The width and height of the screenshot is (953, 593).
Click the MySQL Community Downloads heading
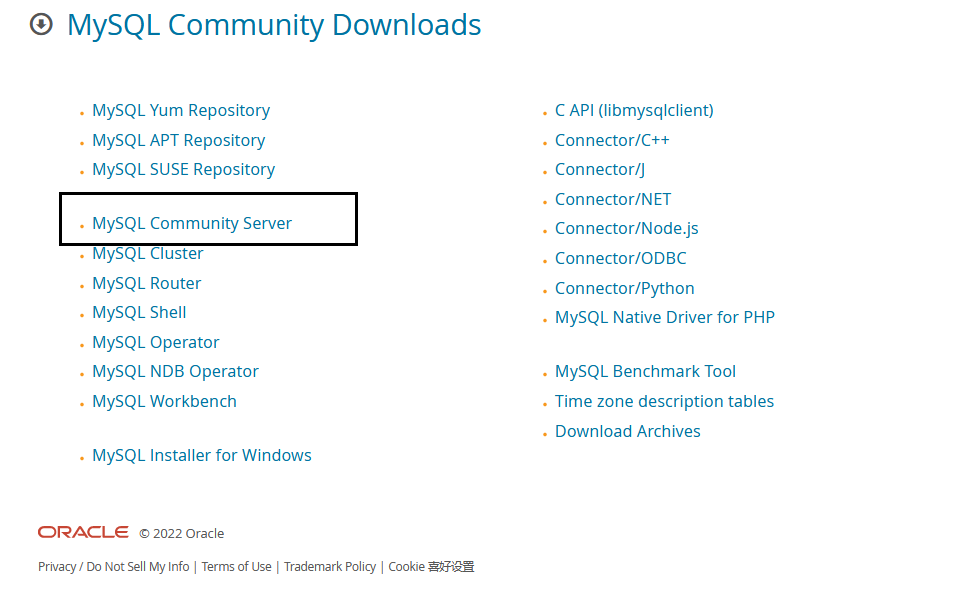274,25
